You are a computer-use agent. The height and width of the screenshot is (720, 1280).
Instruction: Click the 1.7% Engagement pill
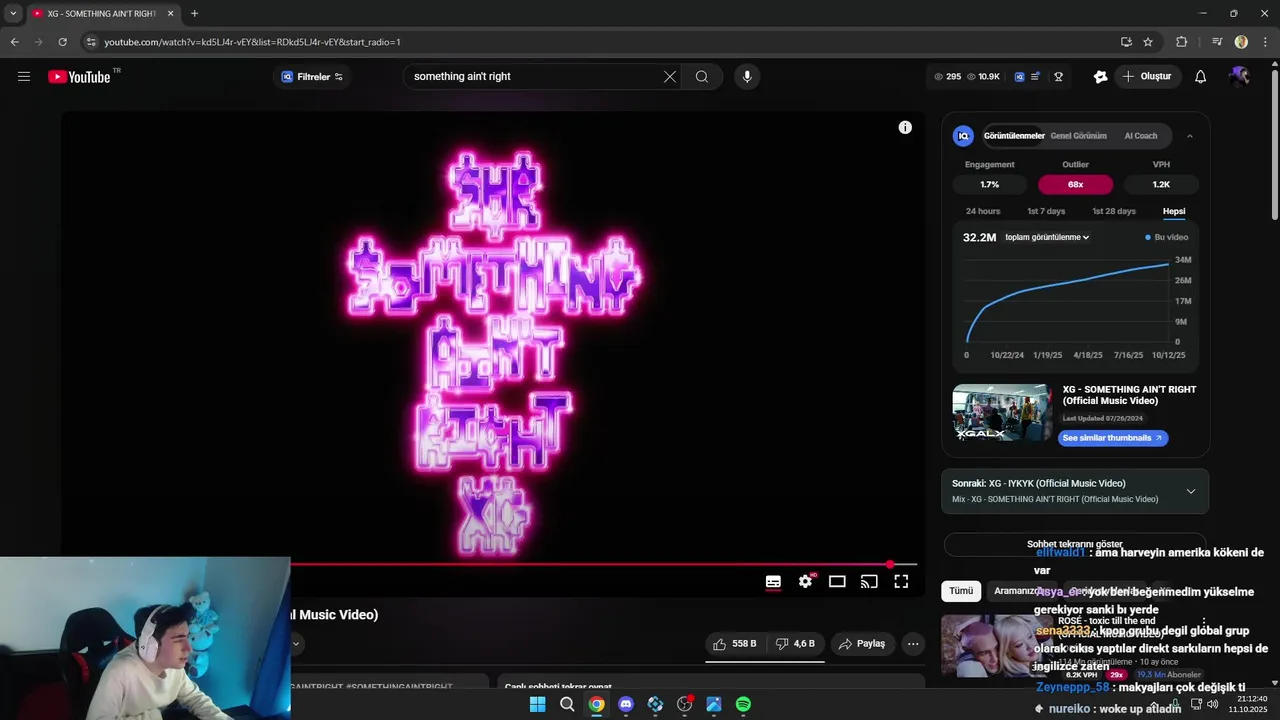(x=989, y=184)
